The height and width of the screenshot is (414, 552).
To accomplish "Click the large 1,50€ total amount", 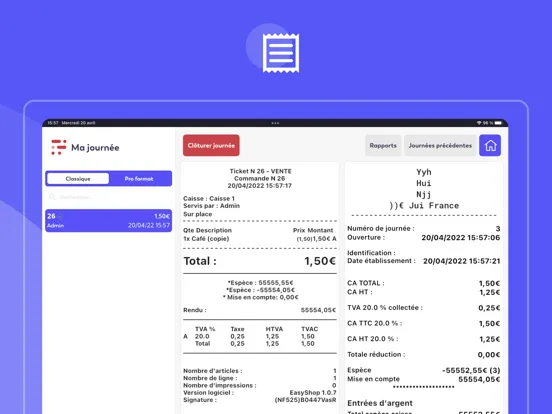I will 320,261.
